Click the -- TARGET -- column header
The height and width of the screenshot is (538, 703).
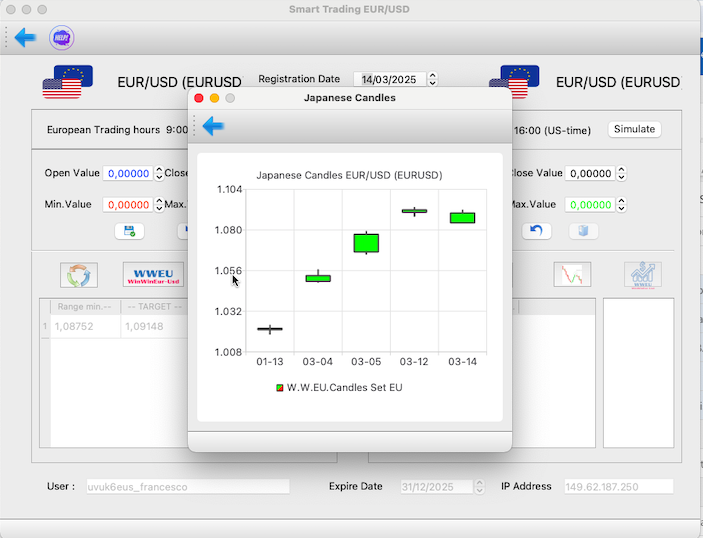[x=152, y=307]
